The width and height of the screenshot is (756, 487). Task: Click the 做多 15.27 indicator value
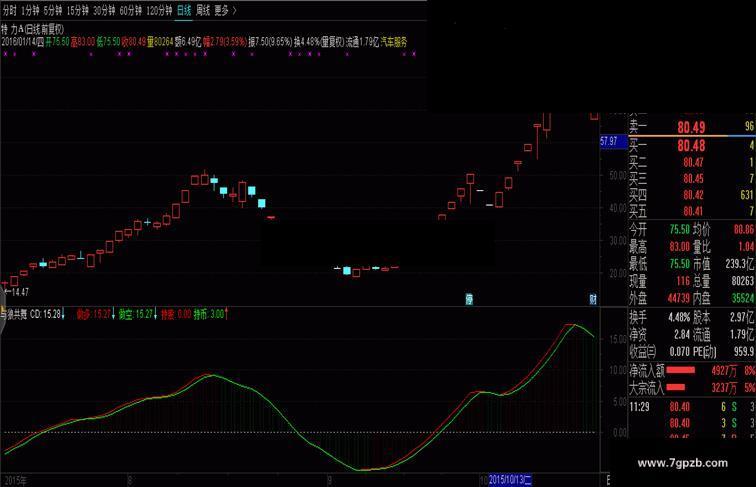95,314
